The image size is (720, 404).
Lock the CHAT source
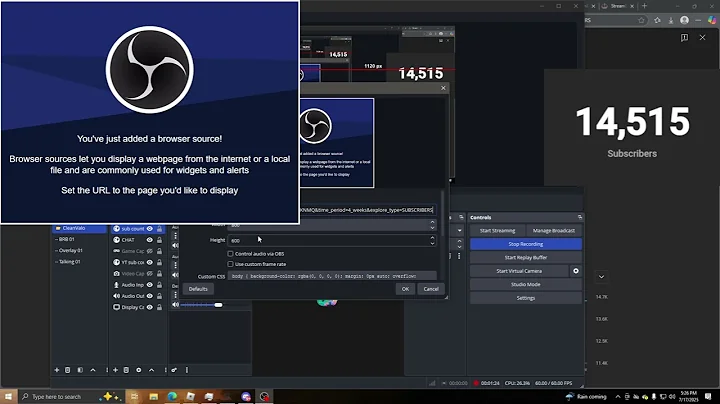tap(159, 240)
